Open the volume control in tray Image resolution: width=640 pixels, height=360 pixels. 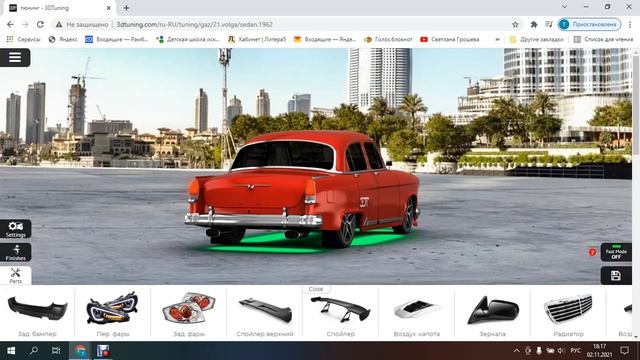pos(561,351)
